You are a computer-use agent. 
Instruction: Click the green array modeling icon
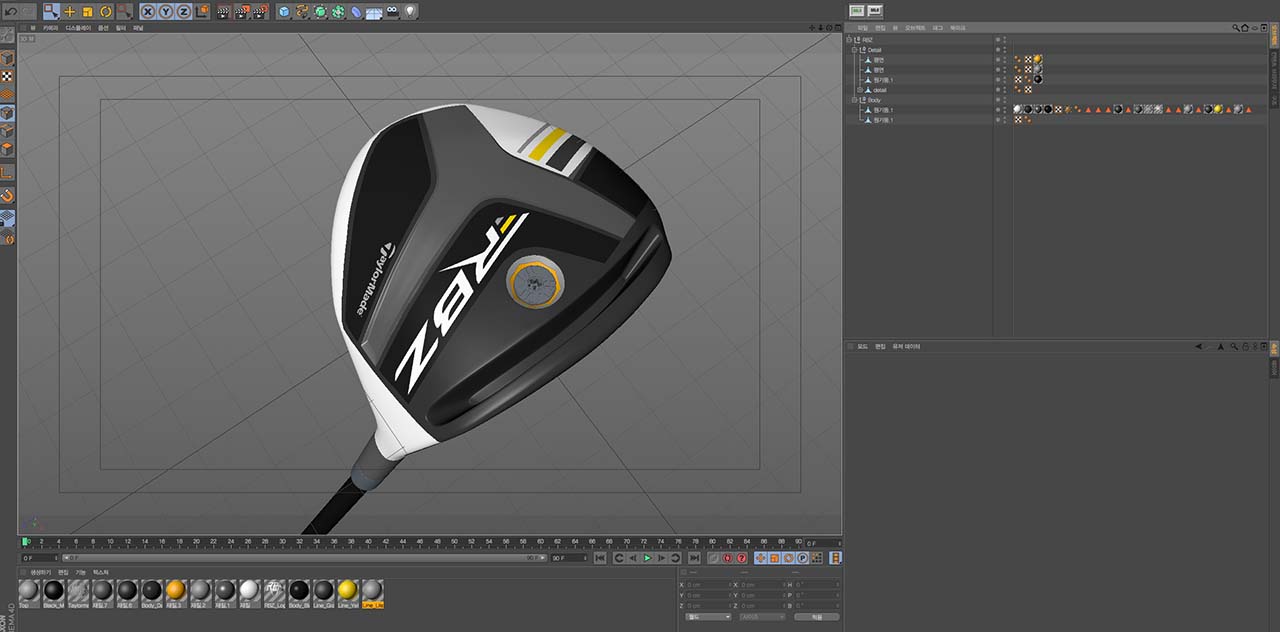(x=338, y=11)
